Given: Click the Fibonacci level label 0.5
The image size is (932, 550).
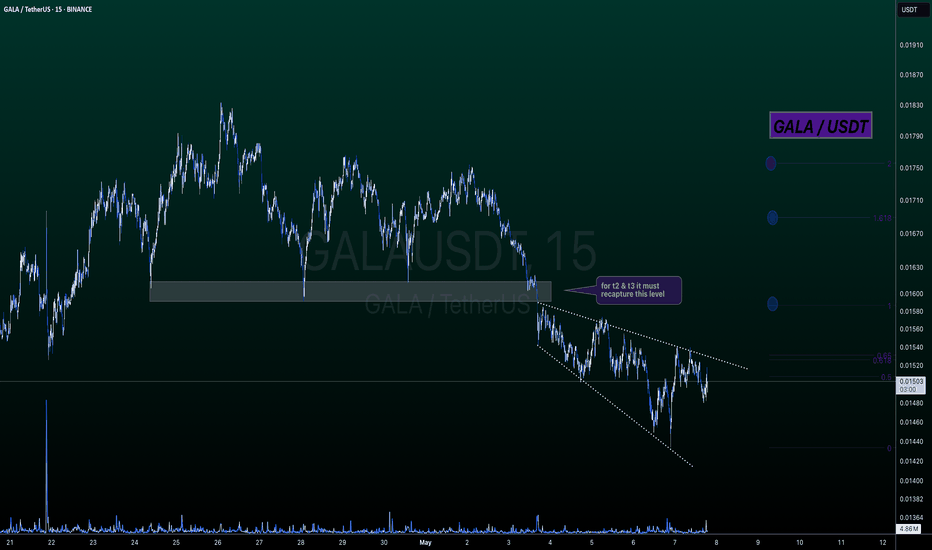Looking at the screenshot, I should point(886,377).
